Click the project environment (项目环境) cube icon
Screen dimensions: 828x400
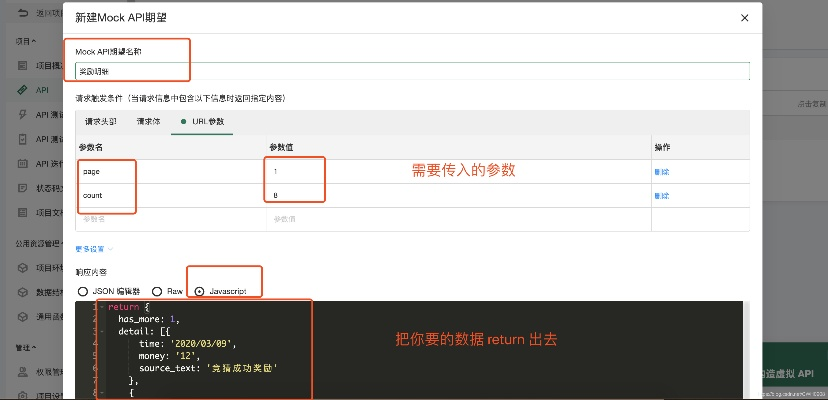[x=22, y=268]
